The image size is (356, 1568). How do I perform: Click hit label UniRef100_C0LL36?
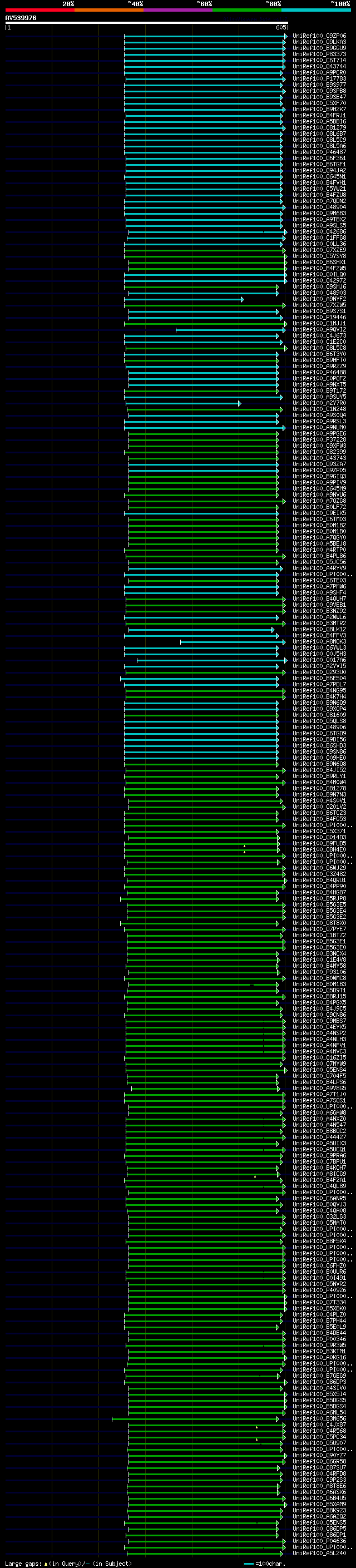[319, 244]
